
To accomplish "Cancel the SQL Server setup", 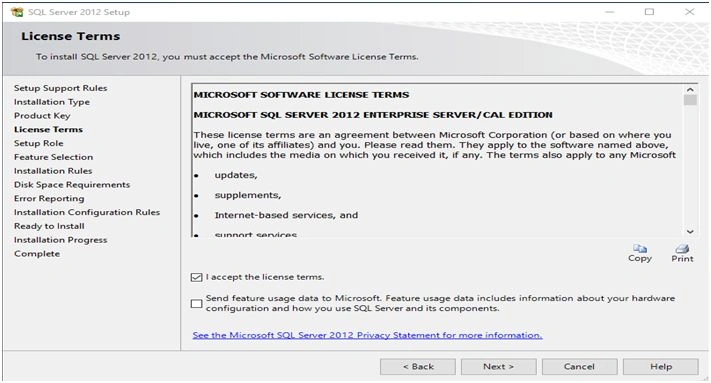I will (x=579, y=367).
